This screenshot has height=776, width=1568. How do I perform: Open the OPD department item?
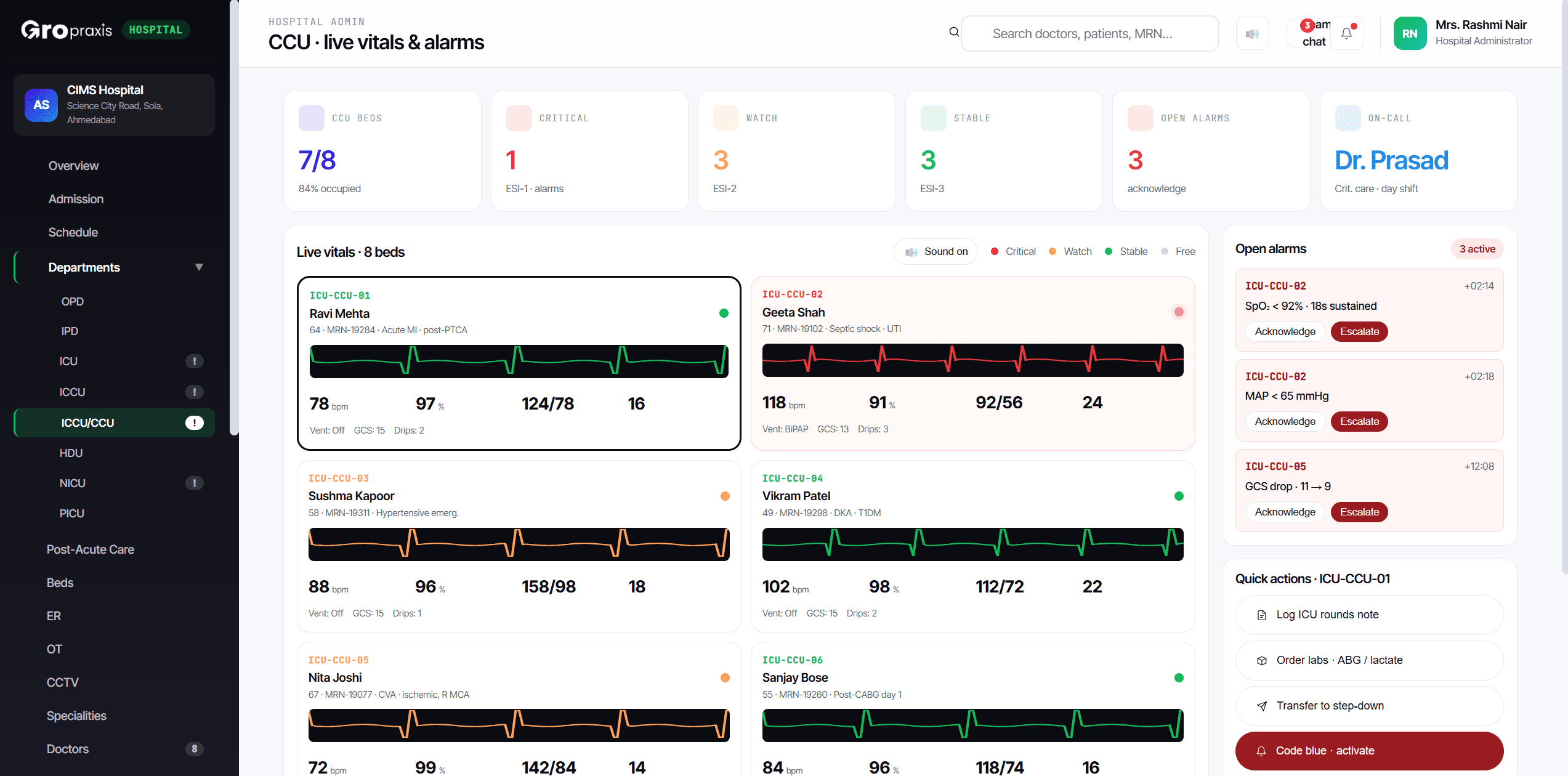coord(115,301)
